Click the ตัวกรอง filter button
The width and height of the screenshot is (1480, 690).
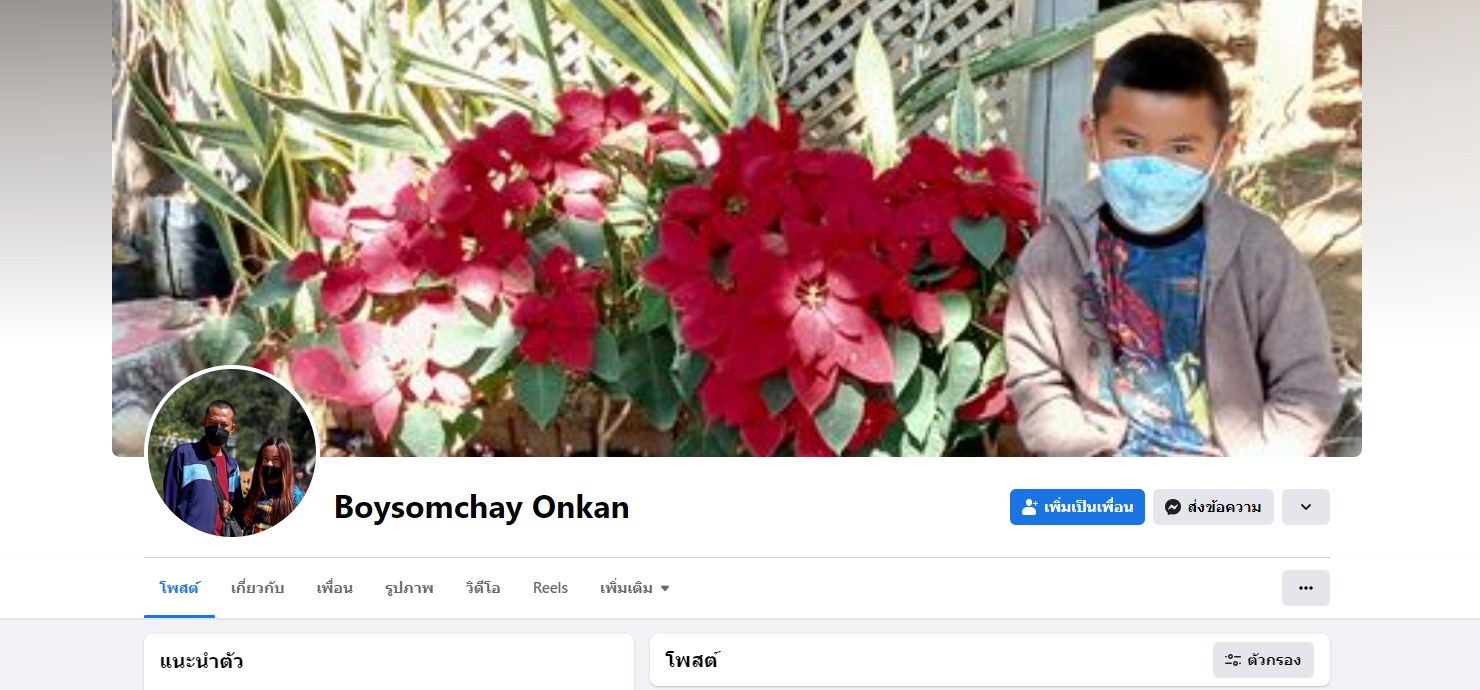click(x=1263, y=660)
